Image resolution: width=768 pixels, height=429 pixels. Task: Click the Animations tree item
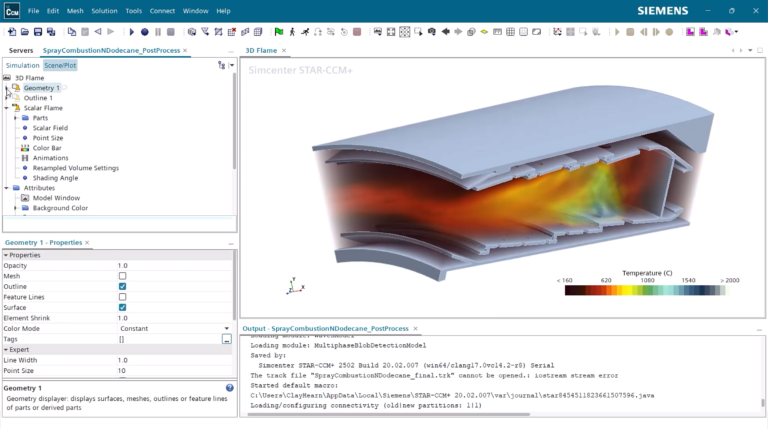50,158
